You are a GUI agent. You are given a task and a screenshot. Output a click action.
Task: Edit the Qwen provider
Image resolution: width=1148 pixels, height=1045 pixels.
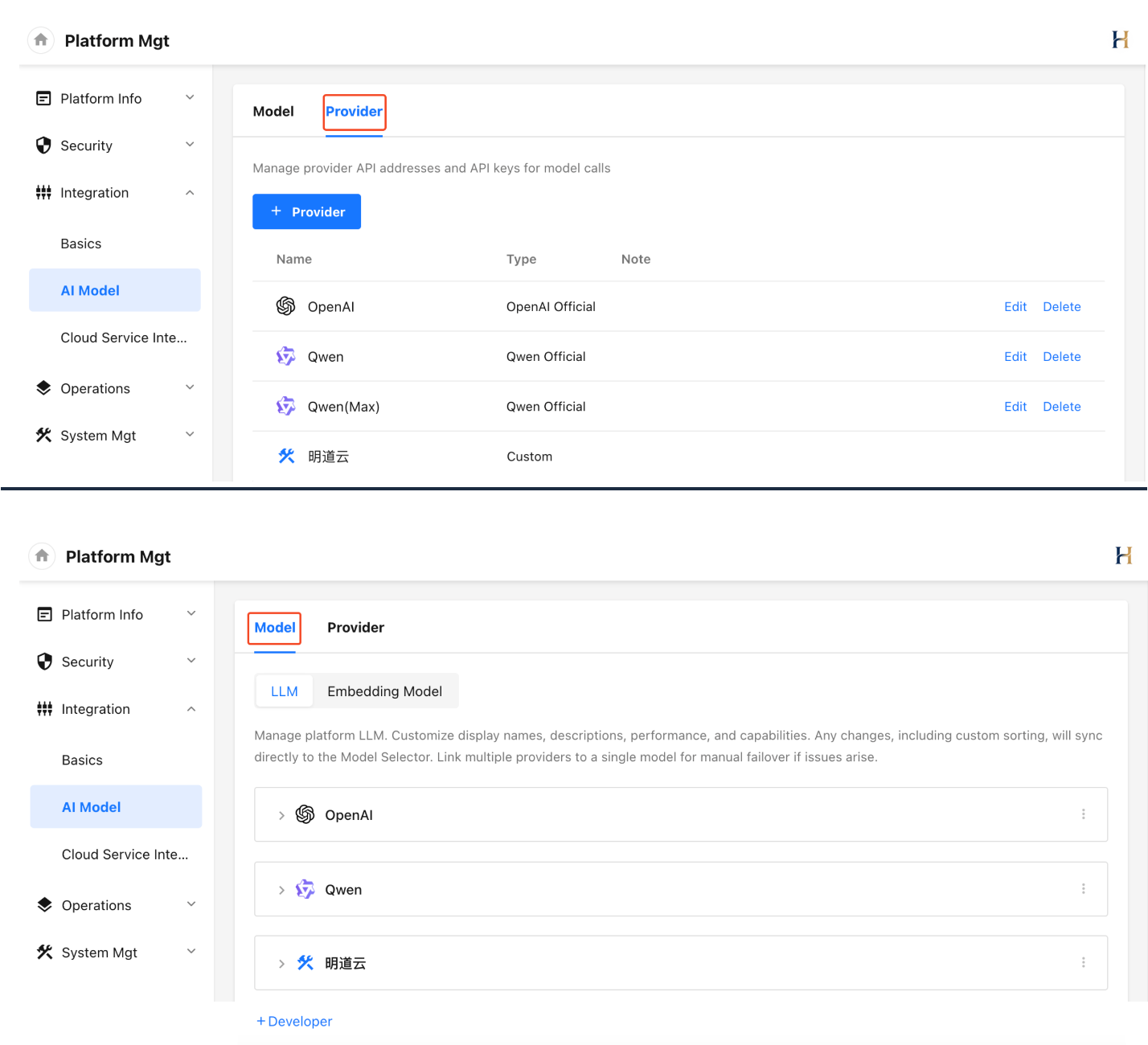click(1015, 356)
